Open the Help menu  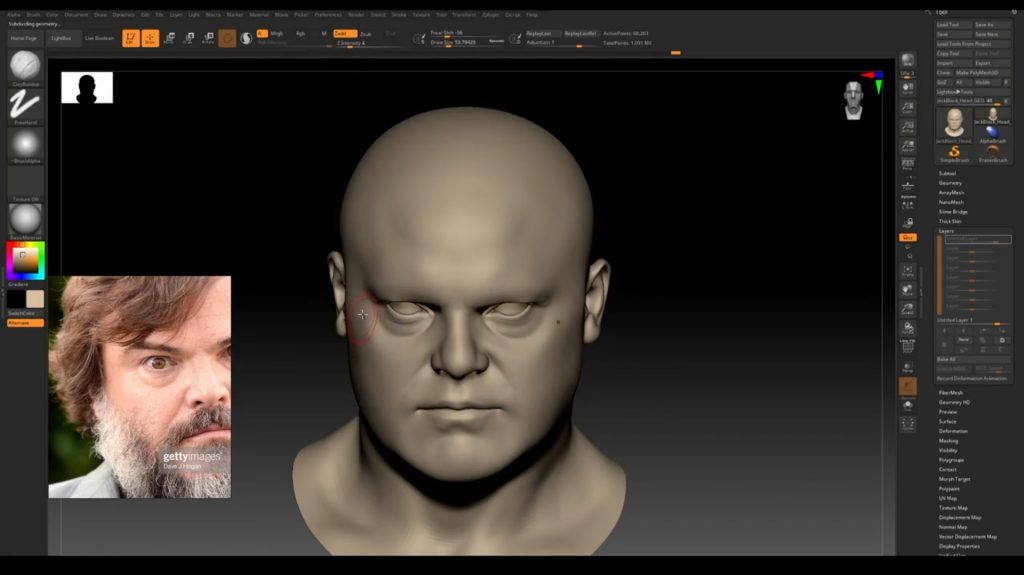pos(532,14)
